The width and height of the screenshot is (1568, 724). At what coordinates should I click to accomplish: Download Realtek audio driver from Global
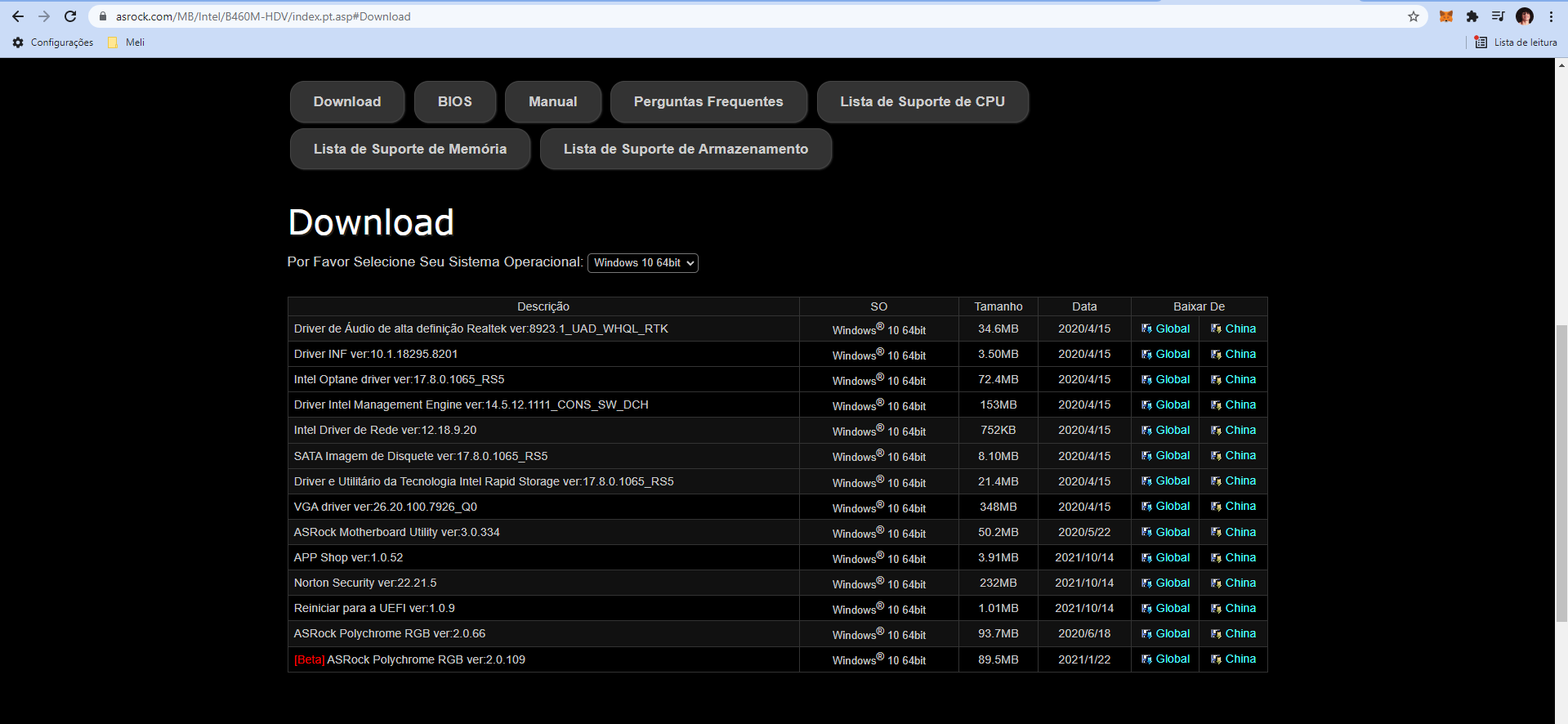(x=1165, y=328)
